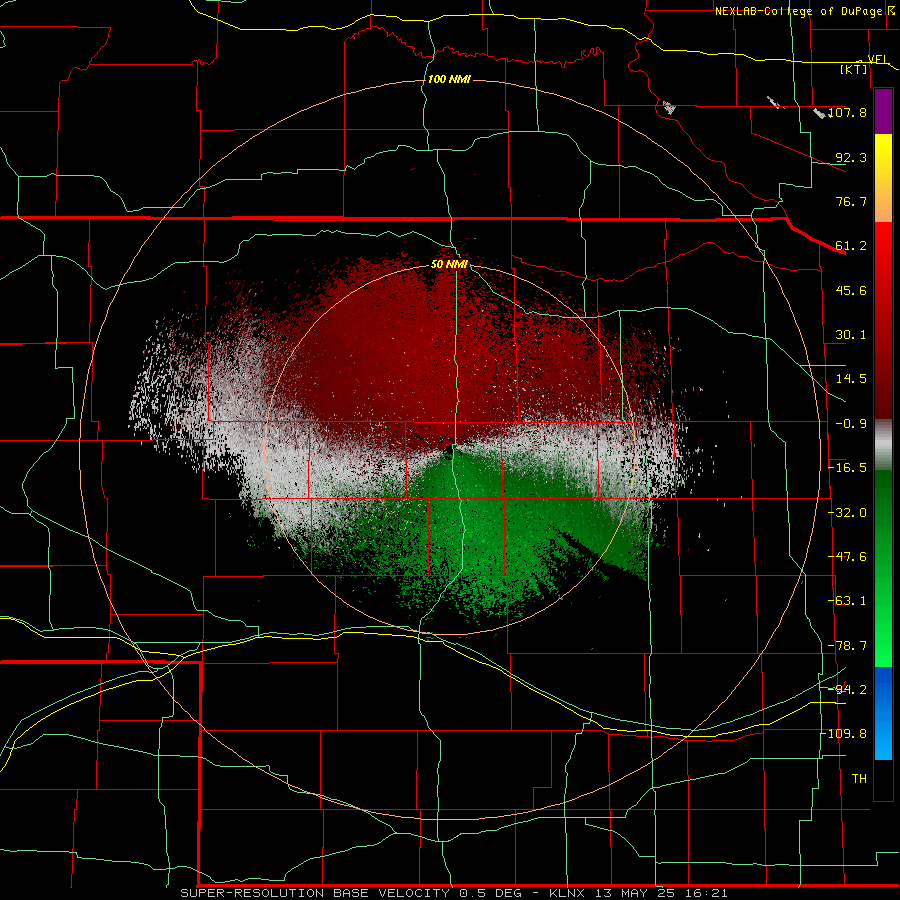This screenshot has height=900, width=900.
Task: Click the 50 NMI range ring label
Action: (x=449, y=265)
